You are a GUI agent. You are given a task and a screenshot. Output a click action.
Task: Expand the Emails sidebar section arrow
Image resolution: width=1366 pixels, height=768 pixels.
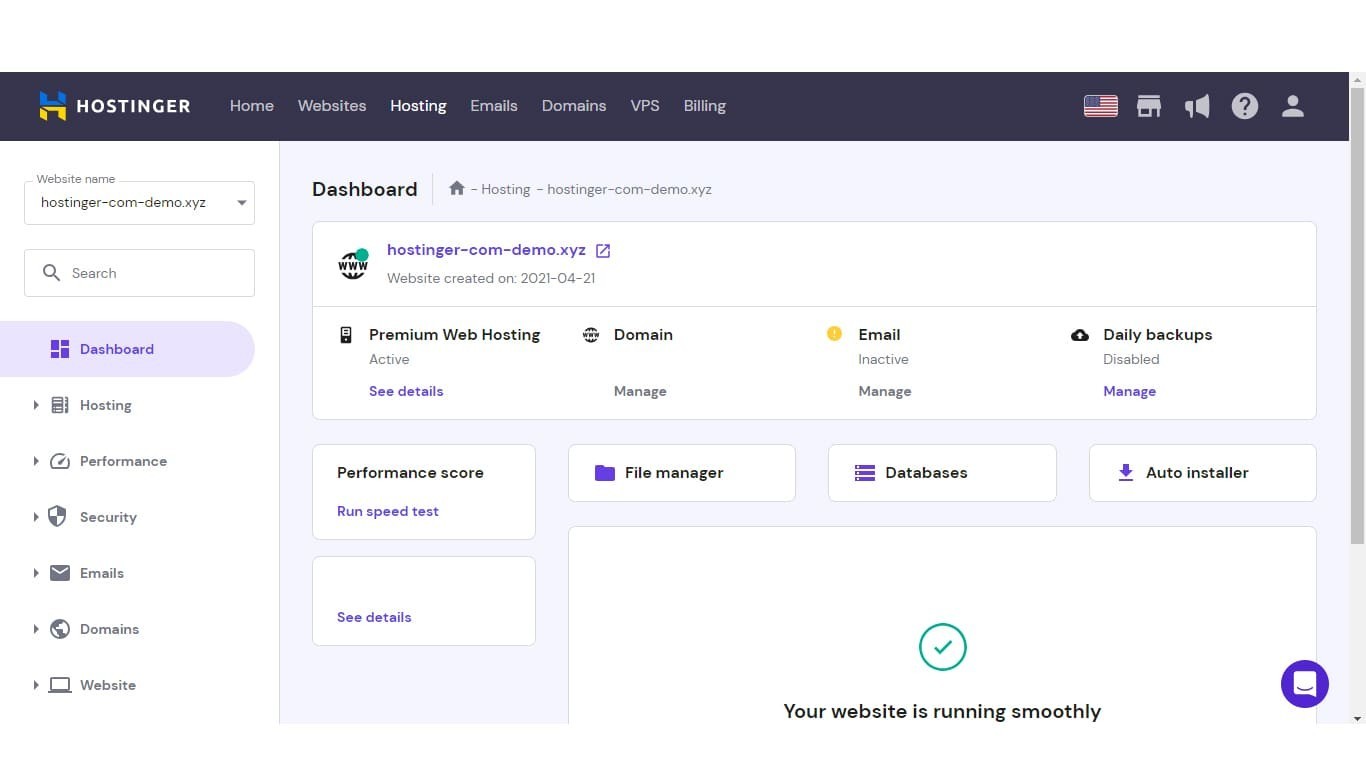pyautogui.click(x=36, y=573)
